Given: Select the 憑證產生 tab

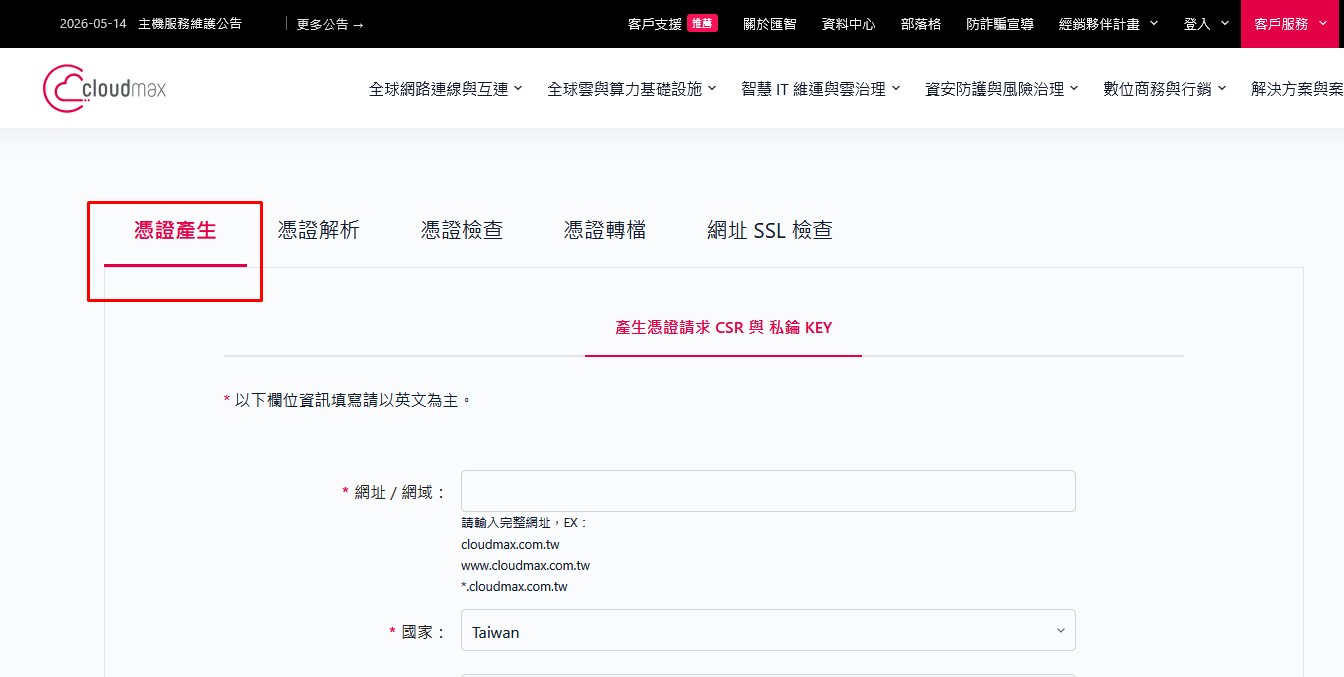Looking at the screenshot, I should (175, 232).
